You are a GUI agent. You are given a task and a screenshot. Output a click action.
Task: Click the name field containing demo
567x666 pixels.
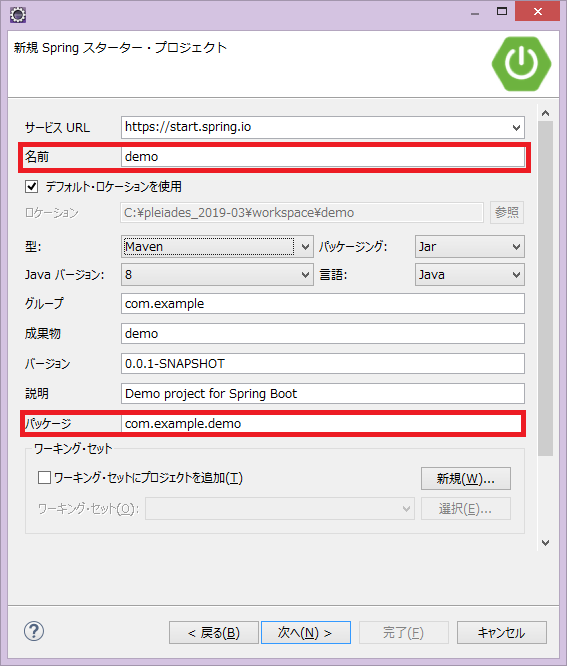point(323,157)
